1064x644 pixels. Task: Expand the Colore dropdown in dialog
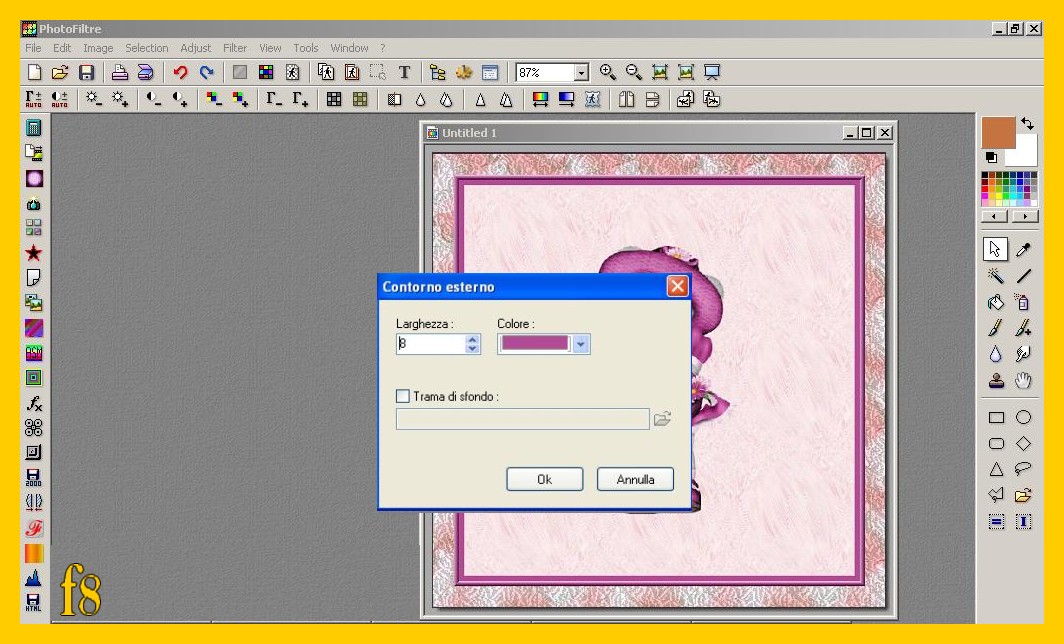582,344
